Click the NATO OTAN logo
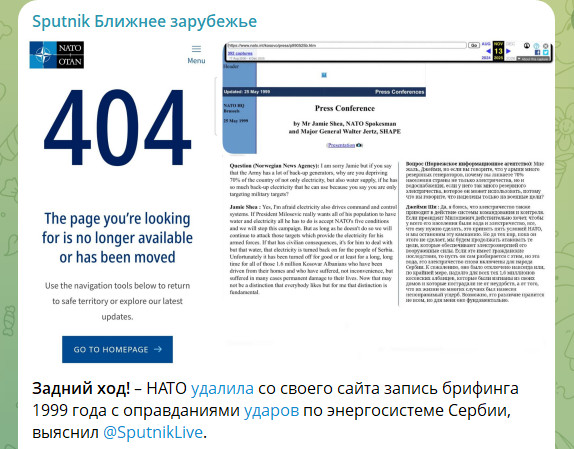 point(57,55)
